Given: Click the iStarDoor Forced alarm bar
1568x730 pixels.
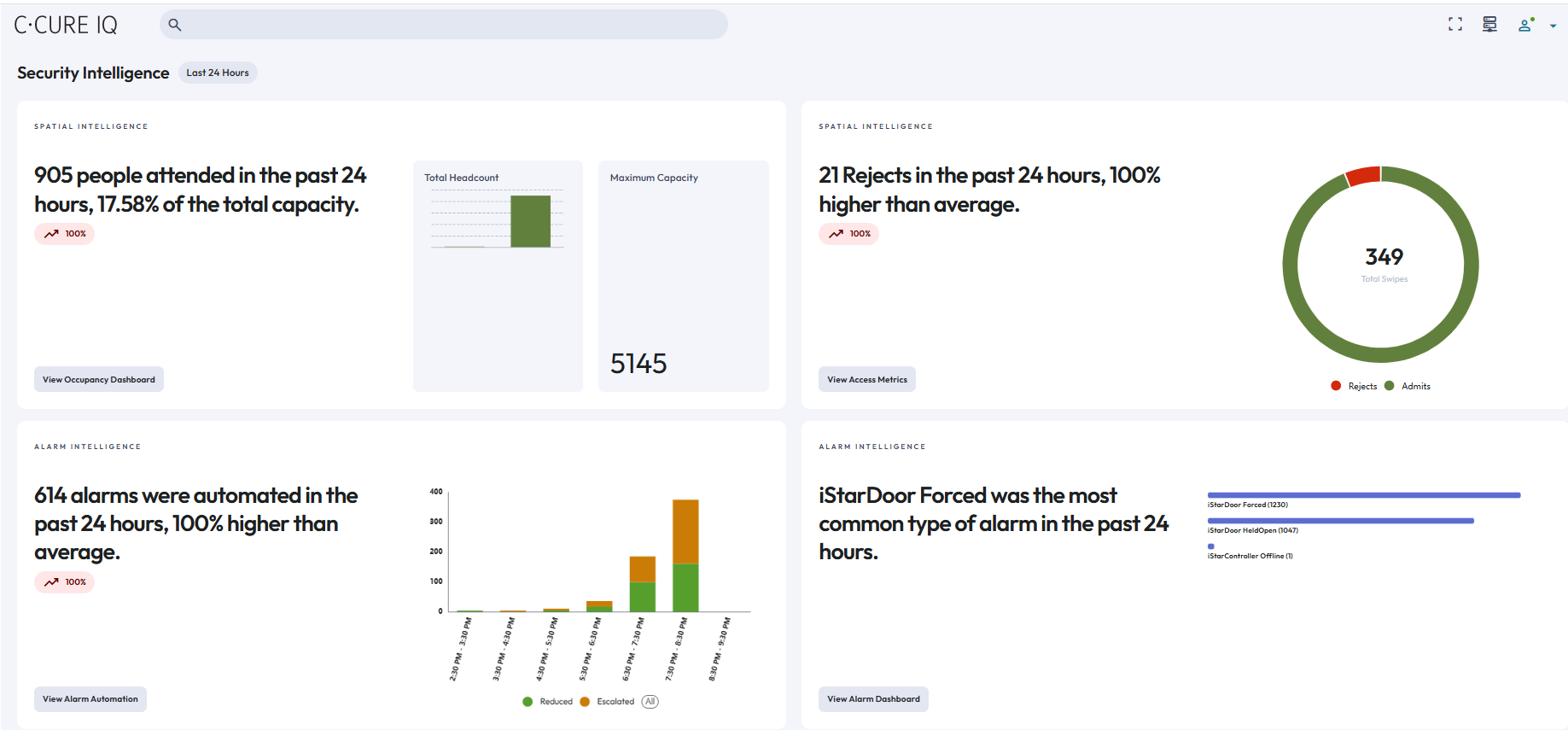Looking at the screenshot, I should coord(1363,495).
